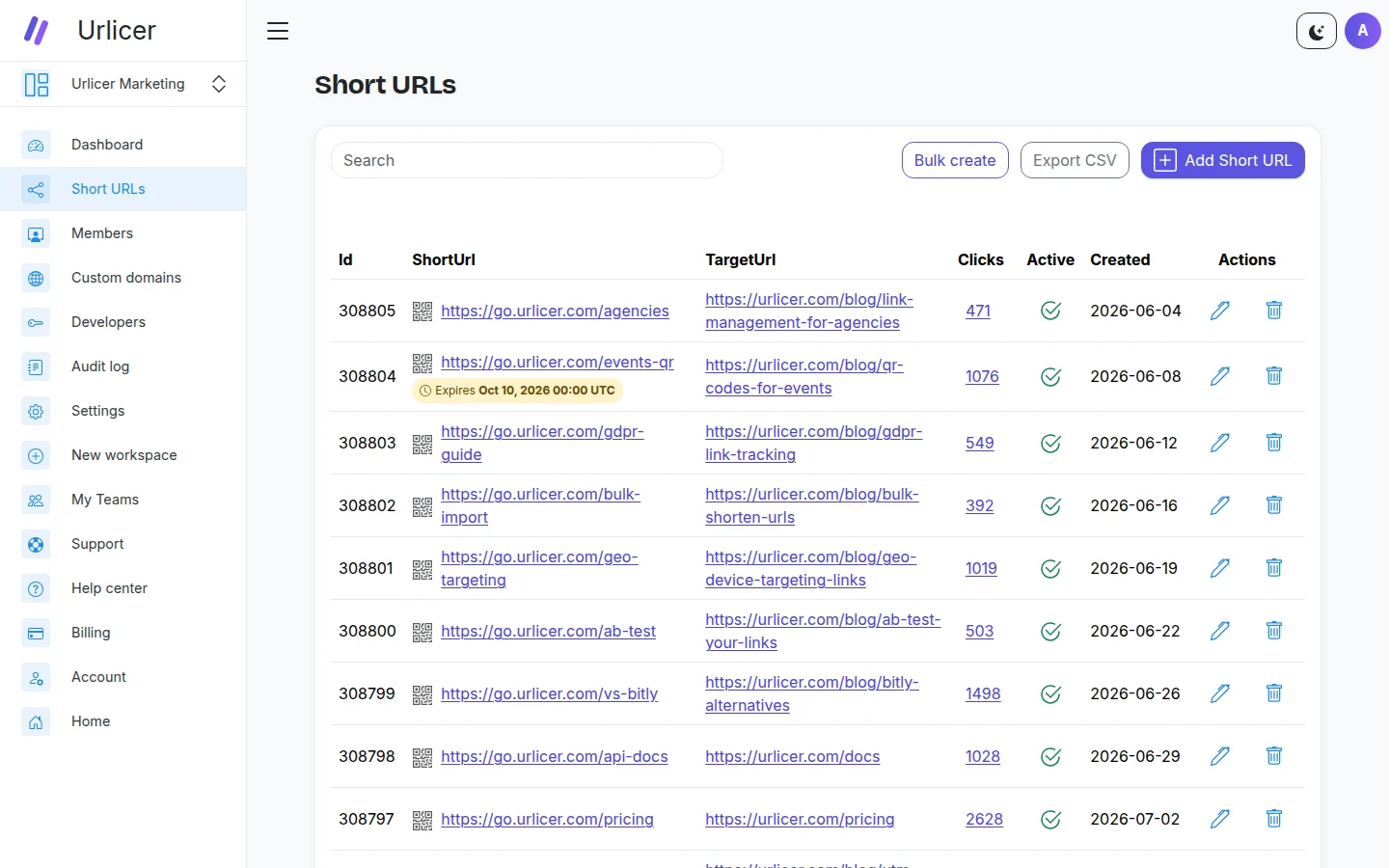1389x868 pixels.
Task: Toggle active status for row 308800
Action: (1050, 631)
